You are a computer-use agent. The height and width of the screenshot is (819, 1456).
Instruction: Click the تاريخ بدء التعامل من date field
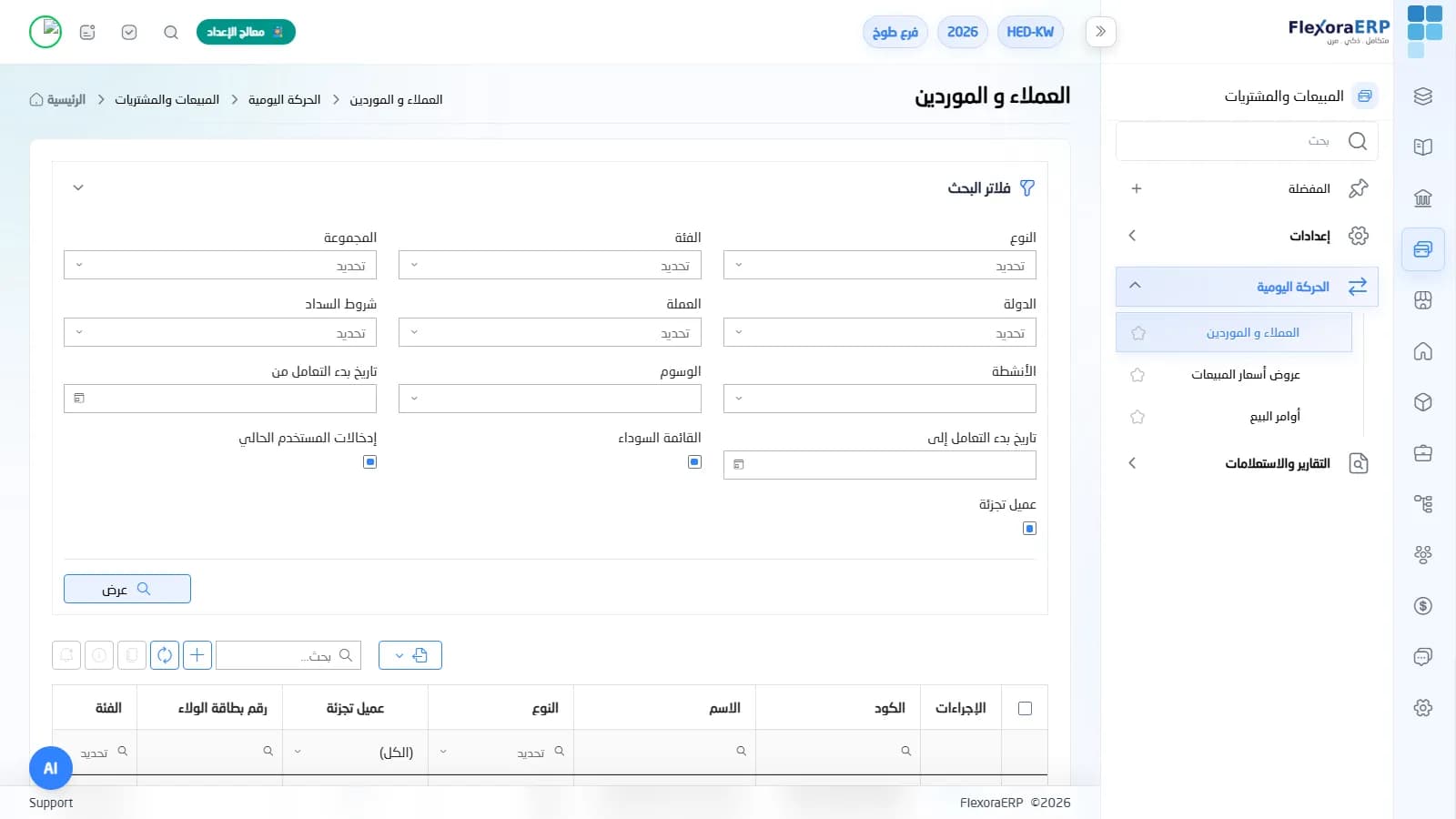pos(220,399)
